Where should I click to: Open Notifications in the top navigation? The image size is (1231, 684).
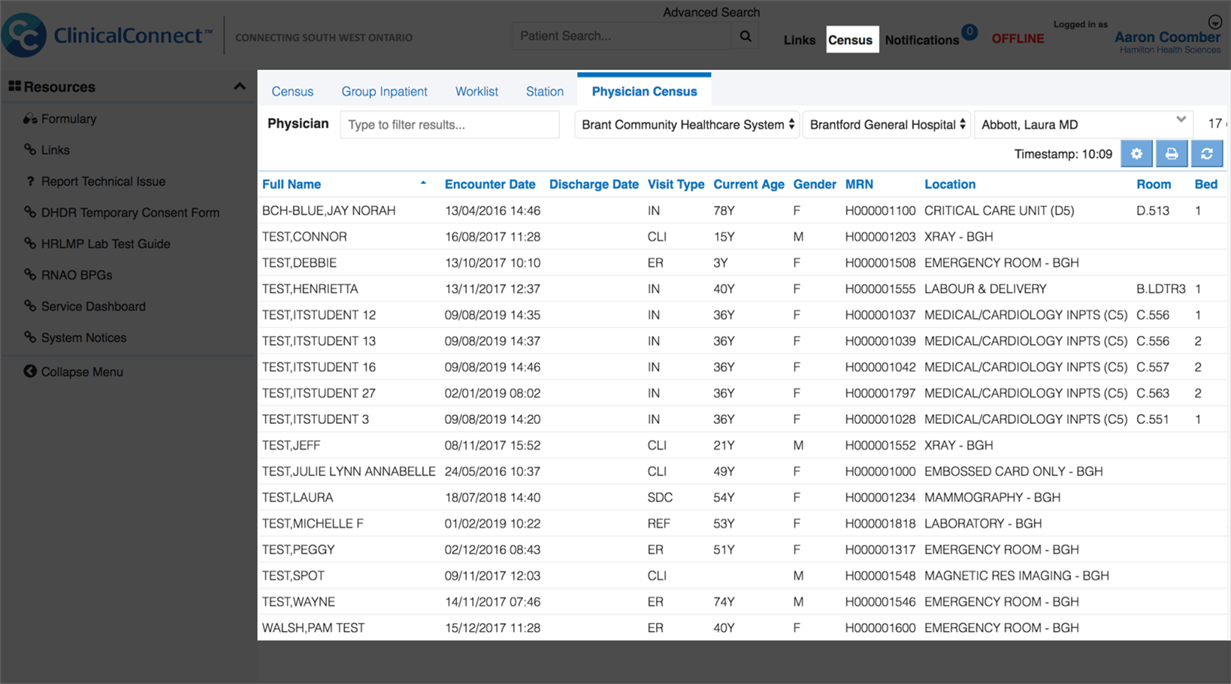coord(922,40)
